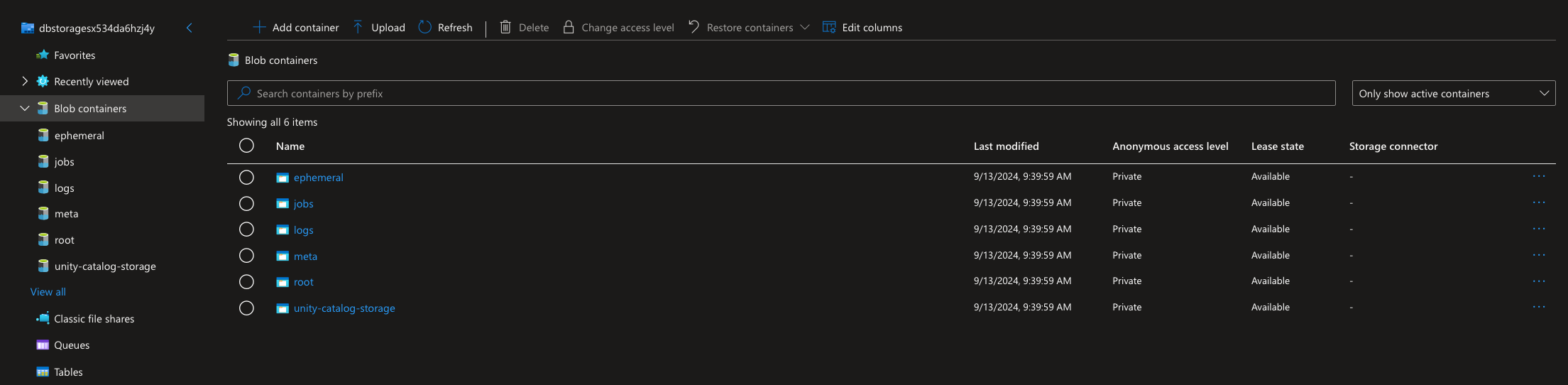The image size is (1568, 385).
Task: Select the logs container row radio button
Action: (246, 229)
